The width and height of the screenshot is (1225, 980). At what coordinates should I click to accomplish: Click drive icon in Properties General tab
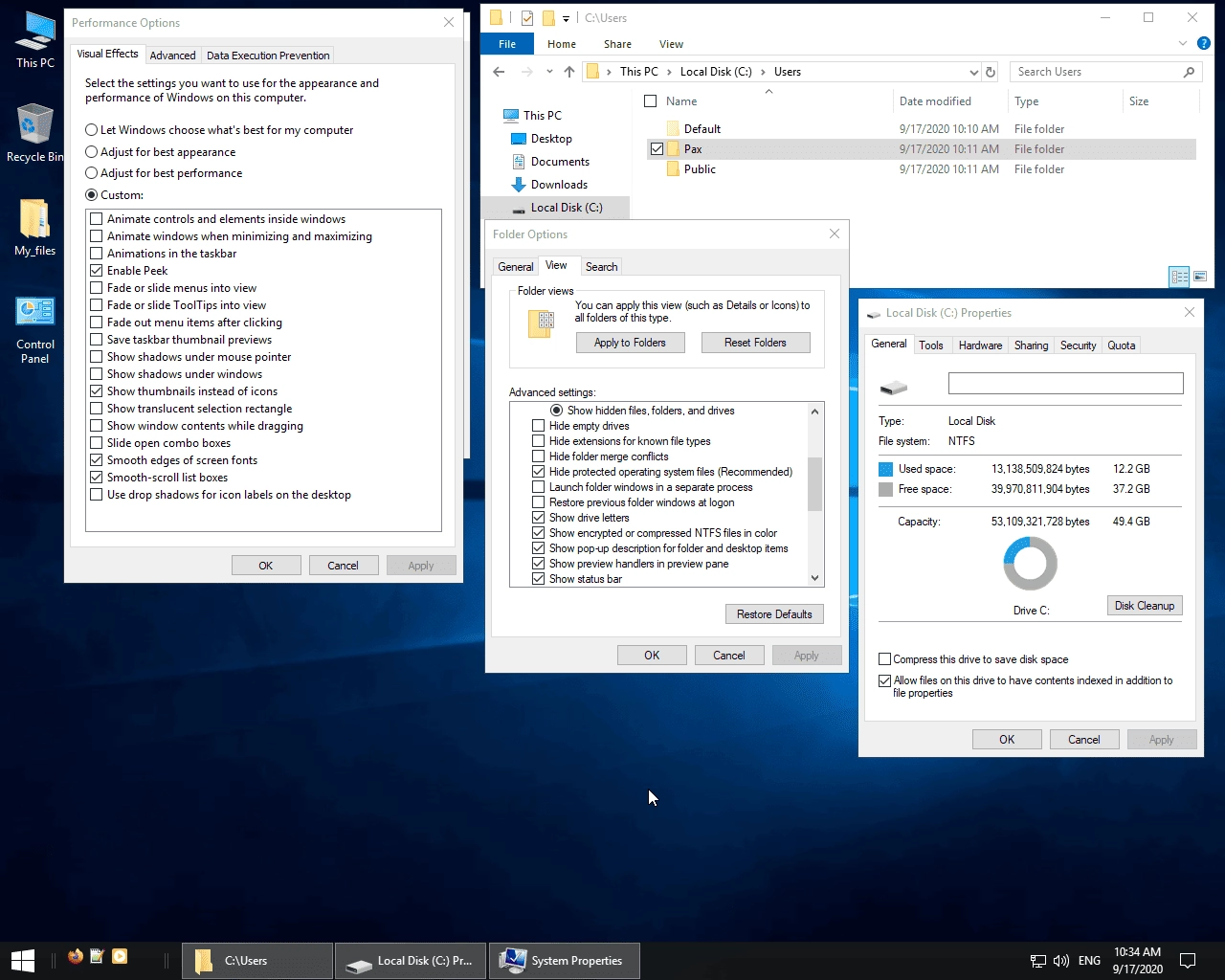tap(893, 388)
